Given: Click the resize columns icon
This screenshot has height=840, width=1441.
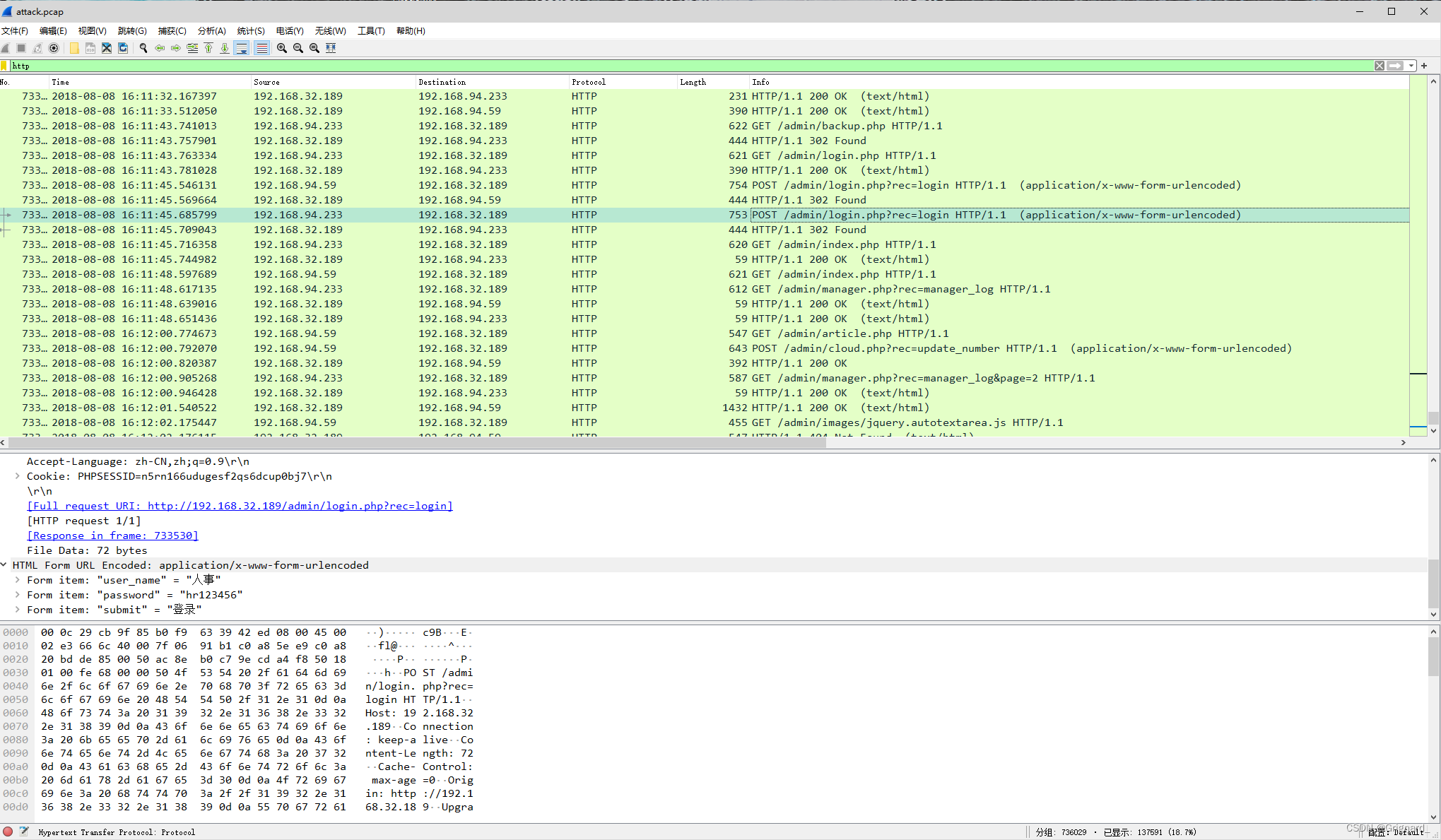Looking at the screenshot, I should pyautogui.click(x=331, y=48).
